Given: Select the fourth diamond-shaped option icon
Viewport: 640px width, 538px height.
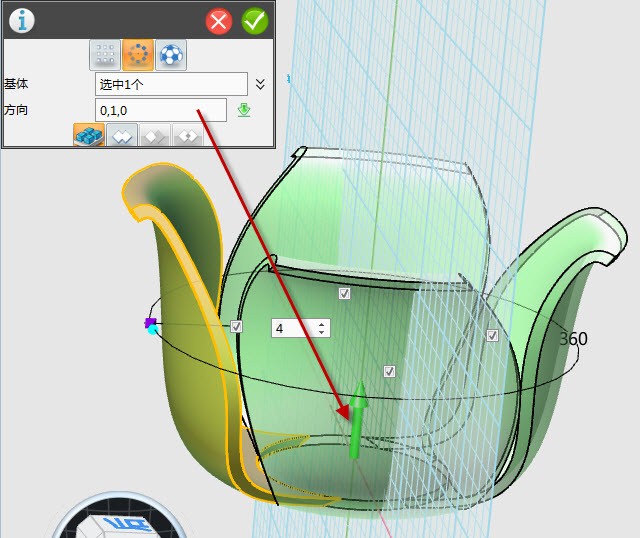Looking at the screenshot, I should point(186,136).
